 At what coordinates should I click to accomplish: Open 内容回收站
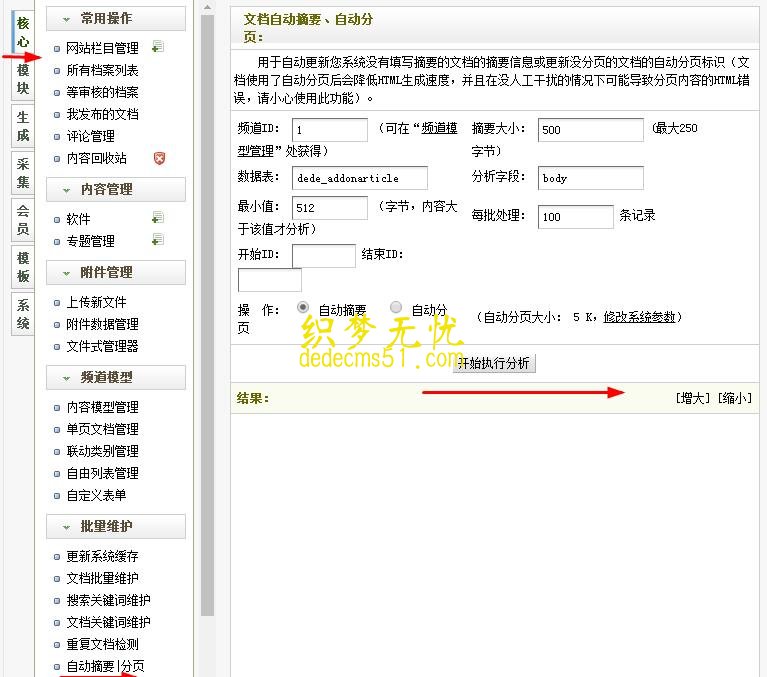(96, 158)
